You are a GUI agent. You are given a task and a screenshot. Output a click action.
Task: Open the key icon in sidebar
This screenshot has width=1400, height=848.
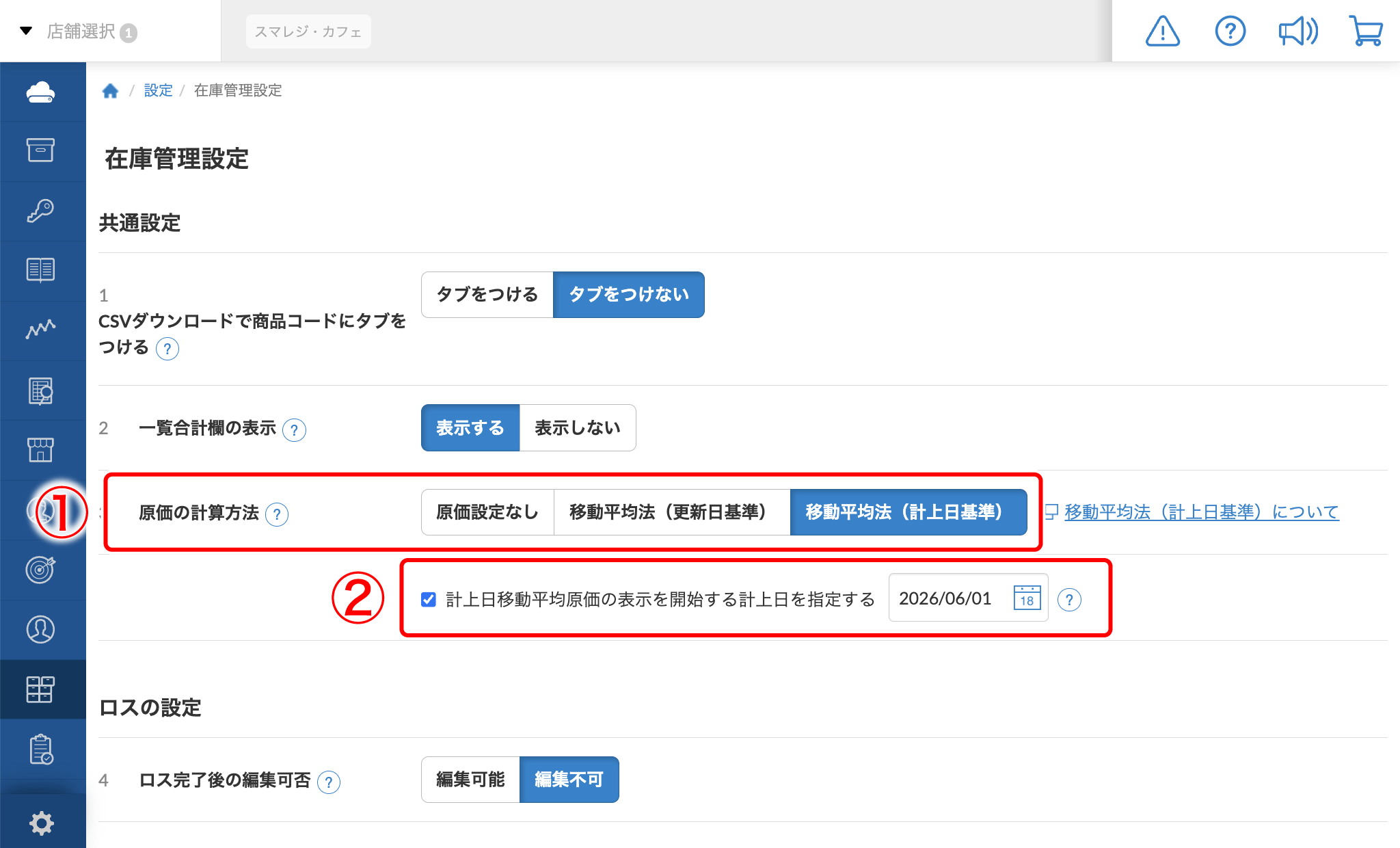click(41, 211)
